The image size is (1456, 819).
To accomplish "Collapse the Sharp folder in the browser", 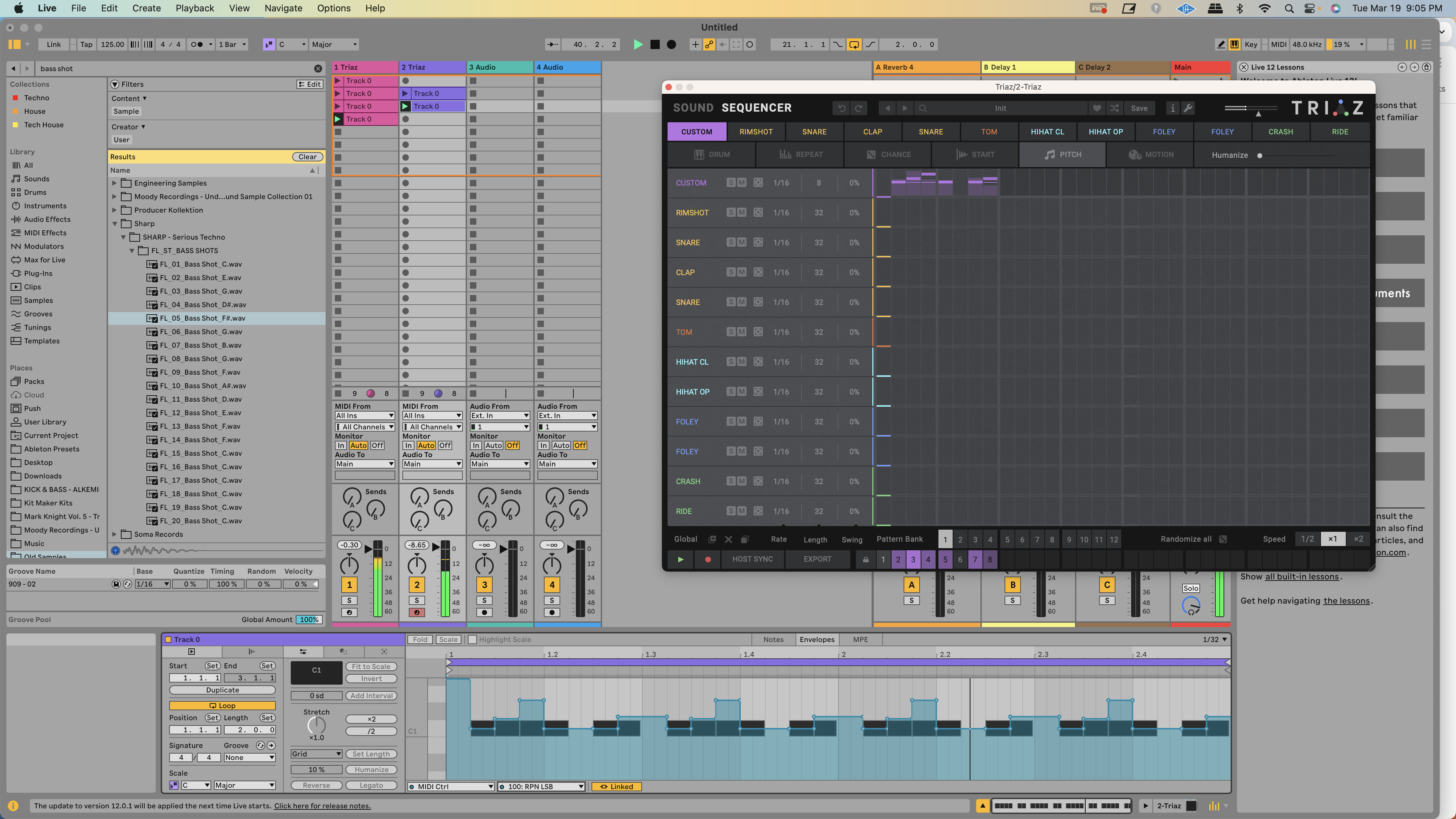I will [115, 223].
